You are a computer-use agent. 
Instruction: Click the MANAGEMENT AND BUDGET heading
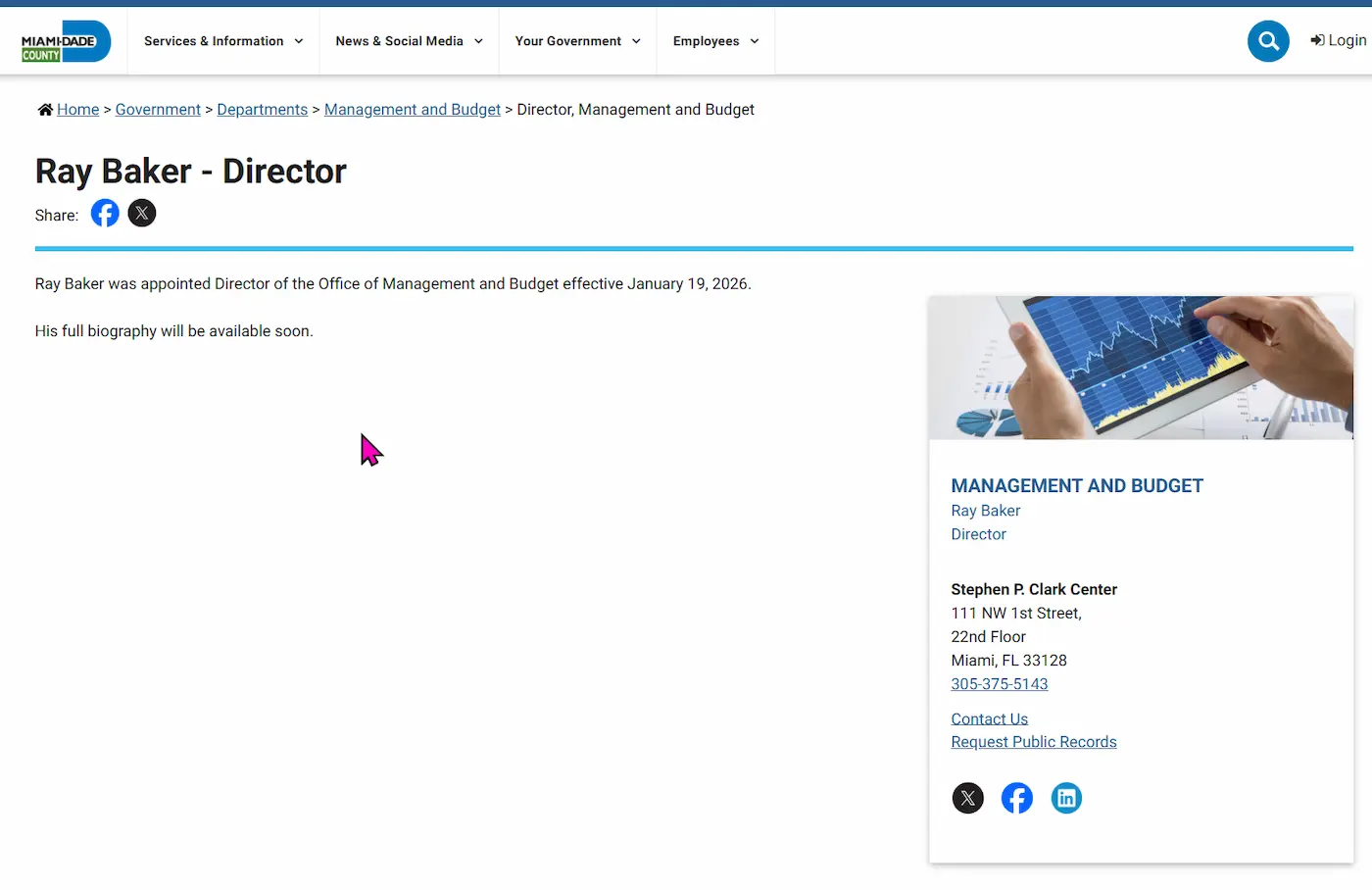(1077, 486)
